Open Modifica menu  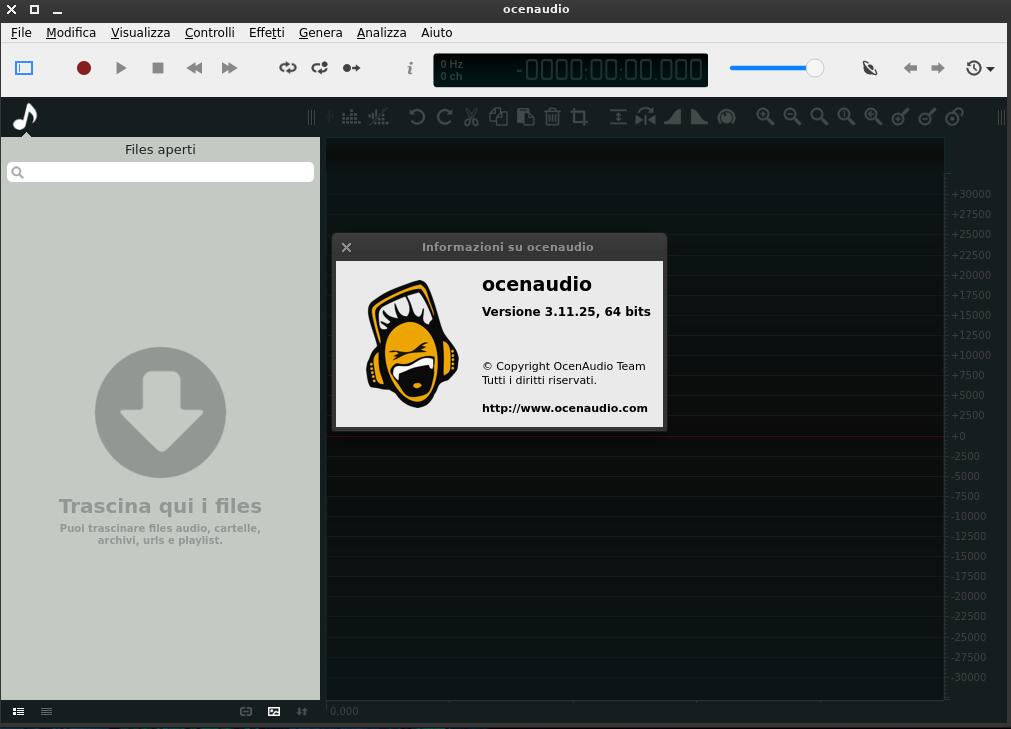pyautogui.click(x=71, y=32)
